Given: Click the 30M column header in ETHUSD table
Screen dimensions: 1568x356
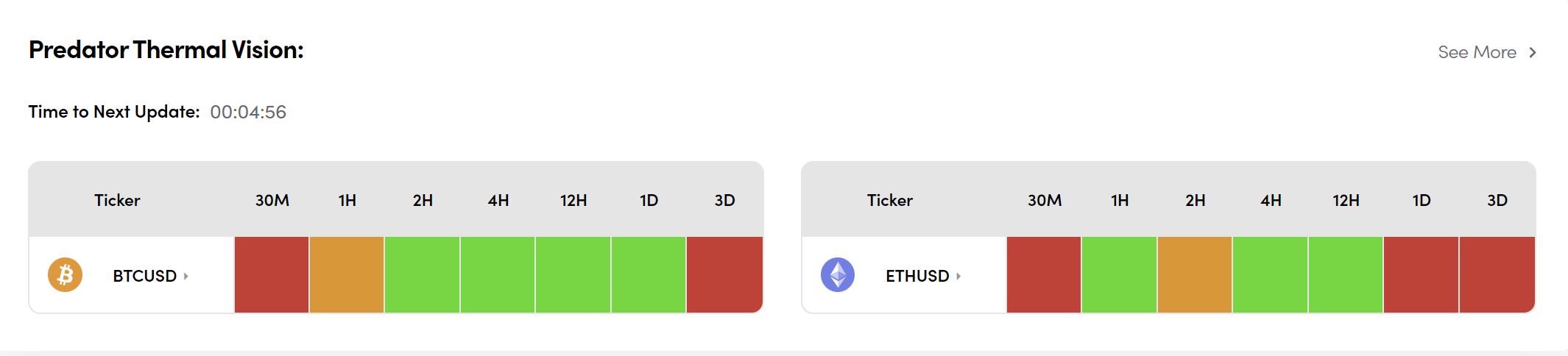Looking at the screenshot, I should 1045,200.
